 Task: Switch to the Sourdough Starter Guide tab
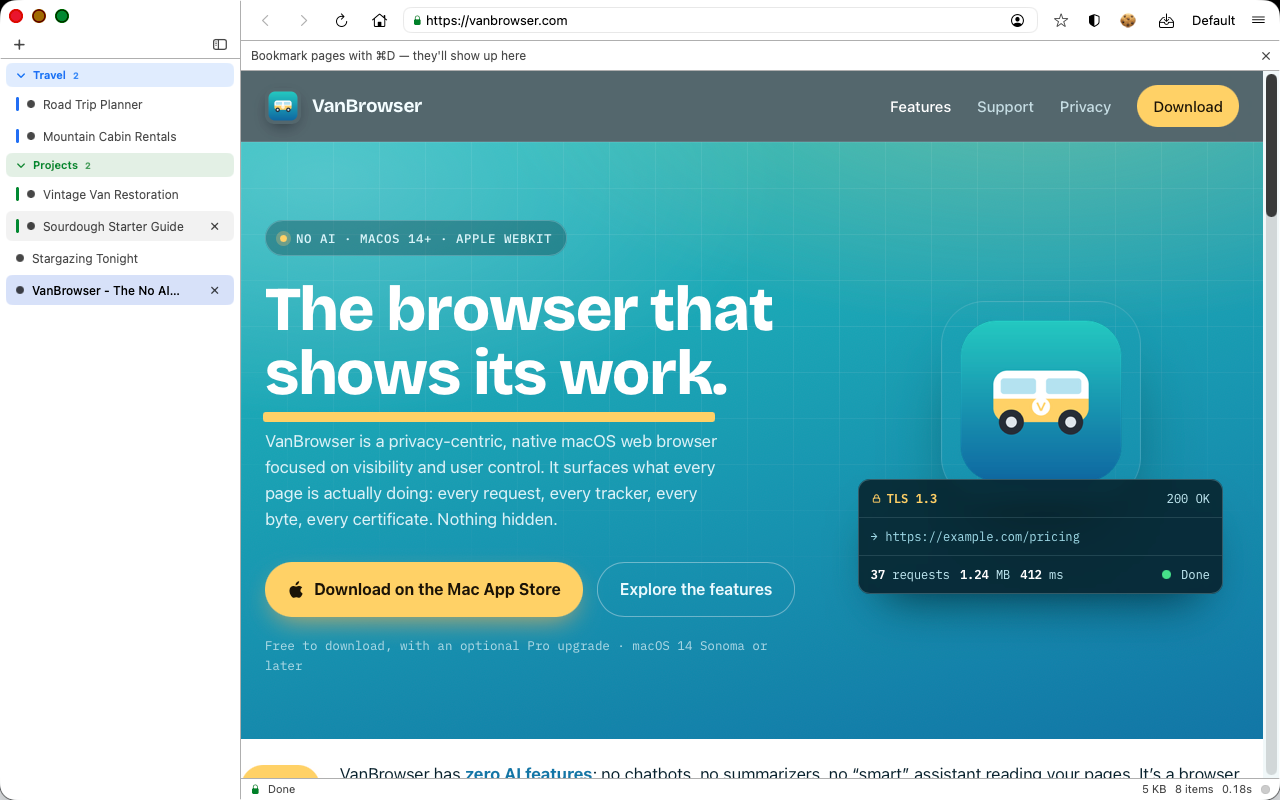(120, 226)
